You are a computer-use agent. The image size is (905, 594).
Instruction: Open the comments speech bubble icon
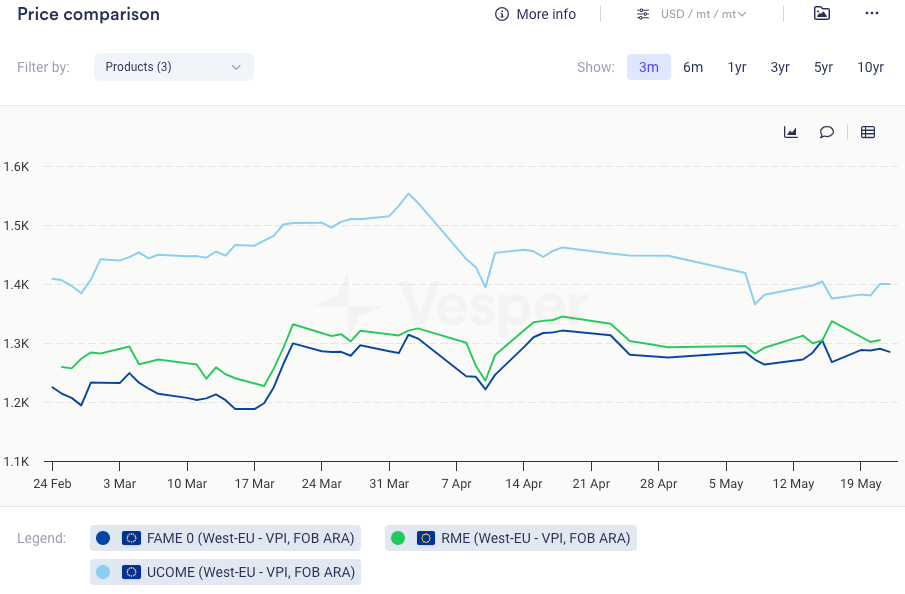tap(827, 132)
